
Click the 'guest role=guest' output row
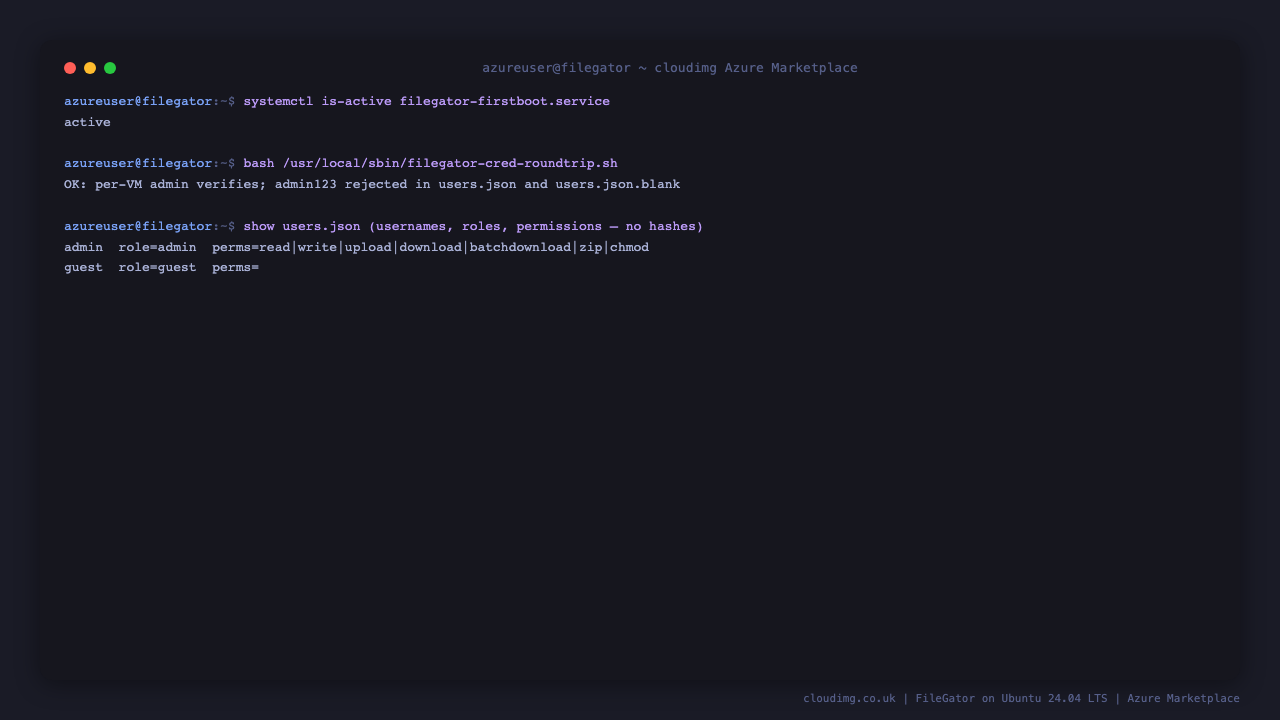161,267
